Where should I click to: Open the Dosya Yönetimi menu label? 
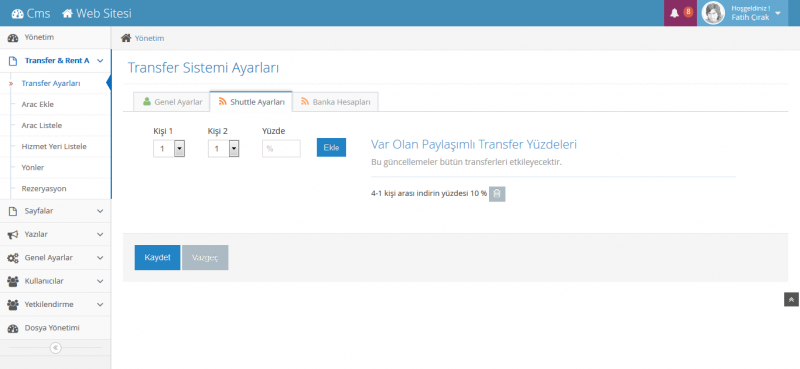click(52, 328)
